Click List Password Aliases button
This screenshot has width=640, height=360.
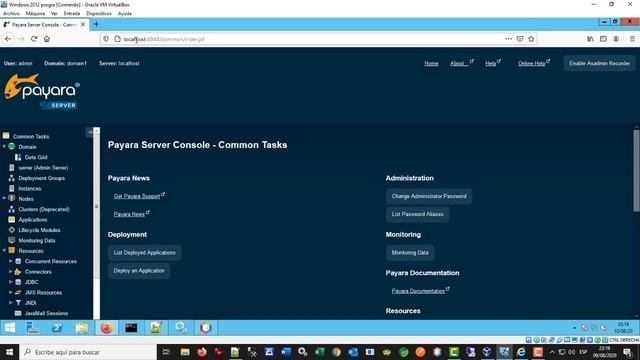pyautogui.click(x=418, y=214)
